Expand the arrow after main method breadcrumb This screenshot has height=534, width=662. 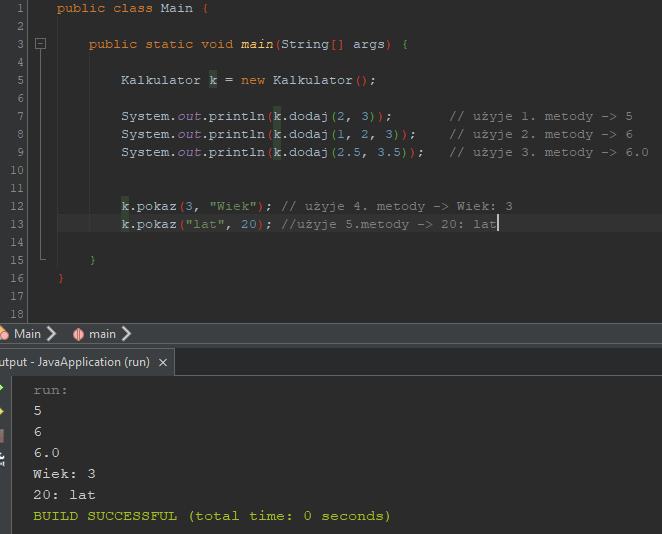point(126,334)
